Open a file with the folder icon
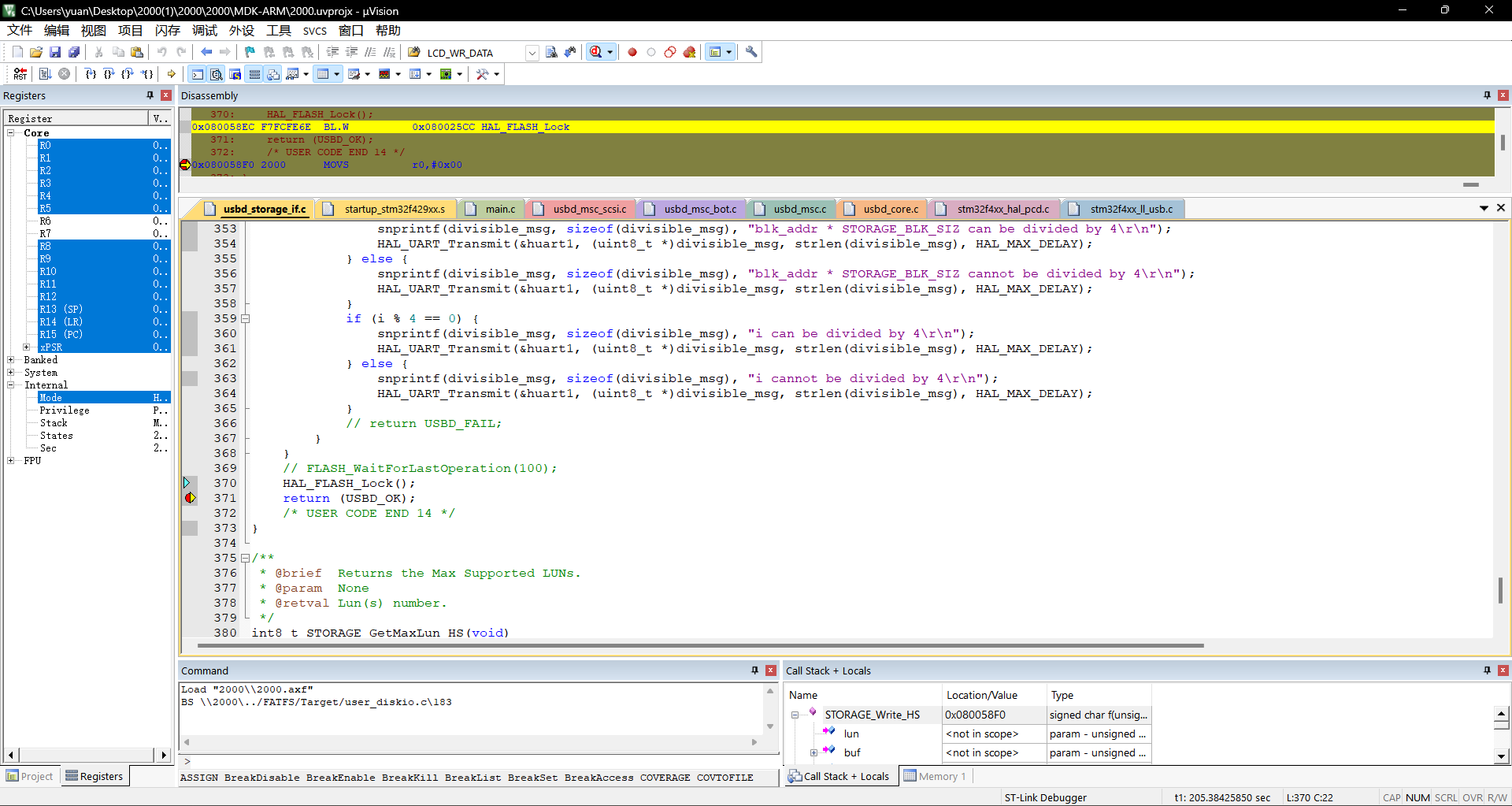This screenshot has width=1512, height=806. point(36,52)
